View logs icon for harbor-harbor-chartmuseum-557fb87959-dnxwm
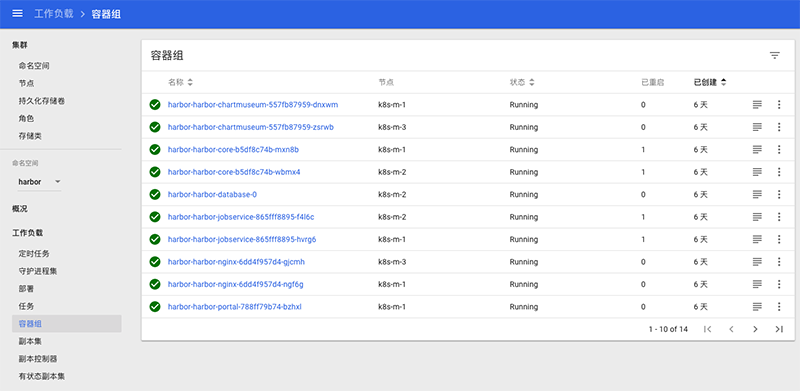800x391 pixels. pos(757,105)
